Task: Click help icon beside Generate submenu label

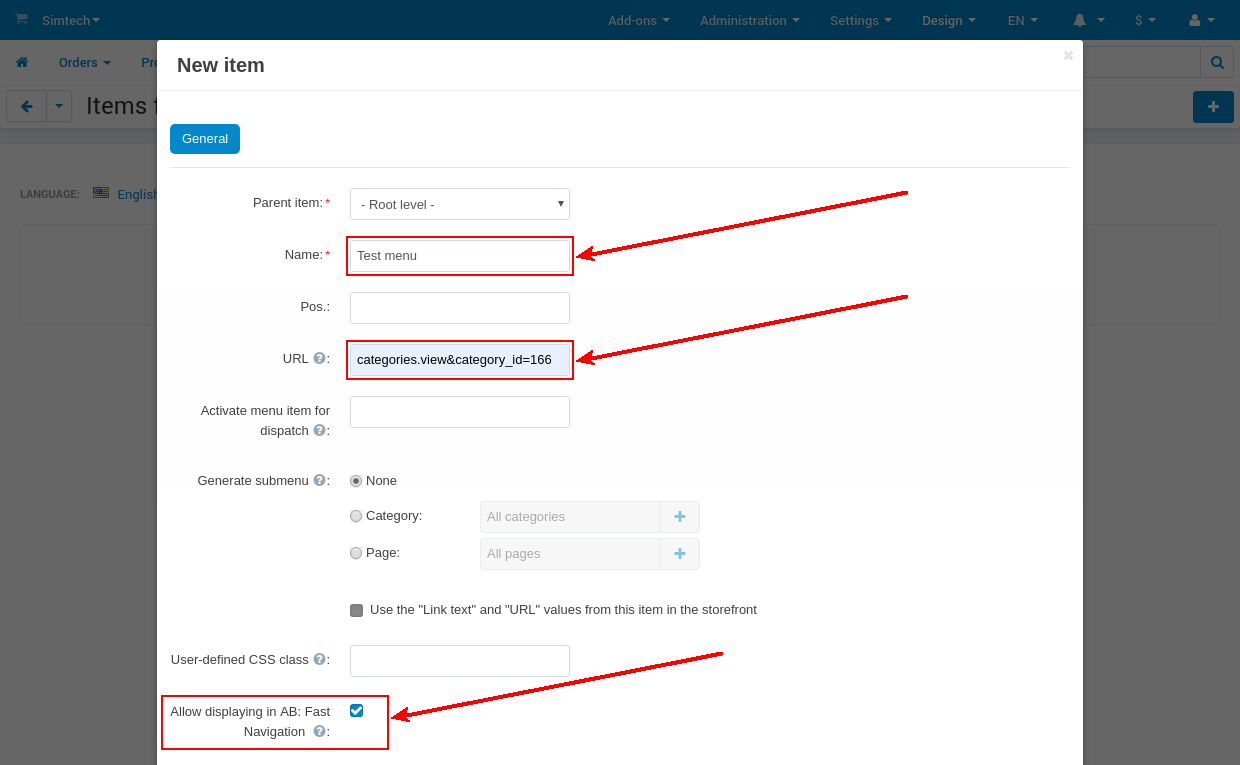Action: 319,480
